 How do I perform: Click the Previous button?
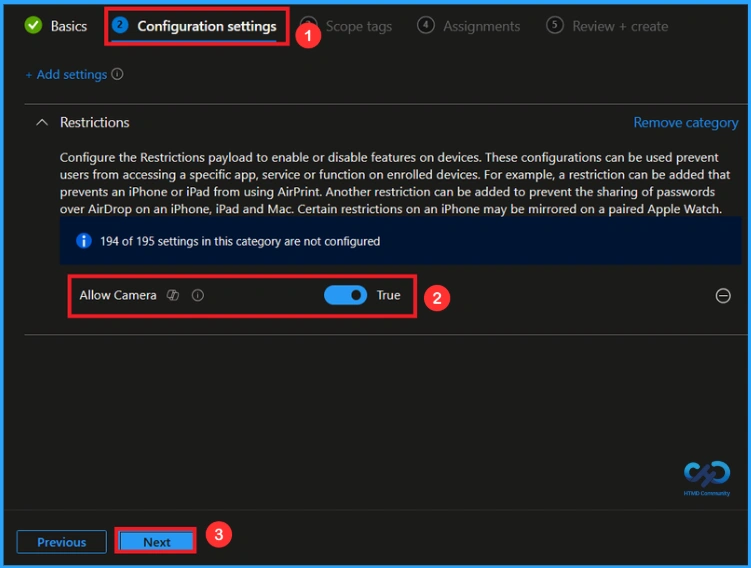click(62, 542)
